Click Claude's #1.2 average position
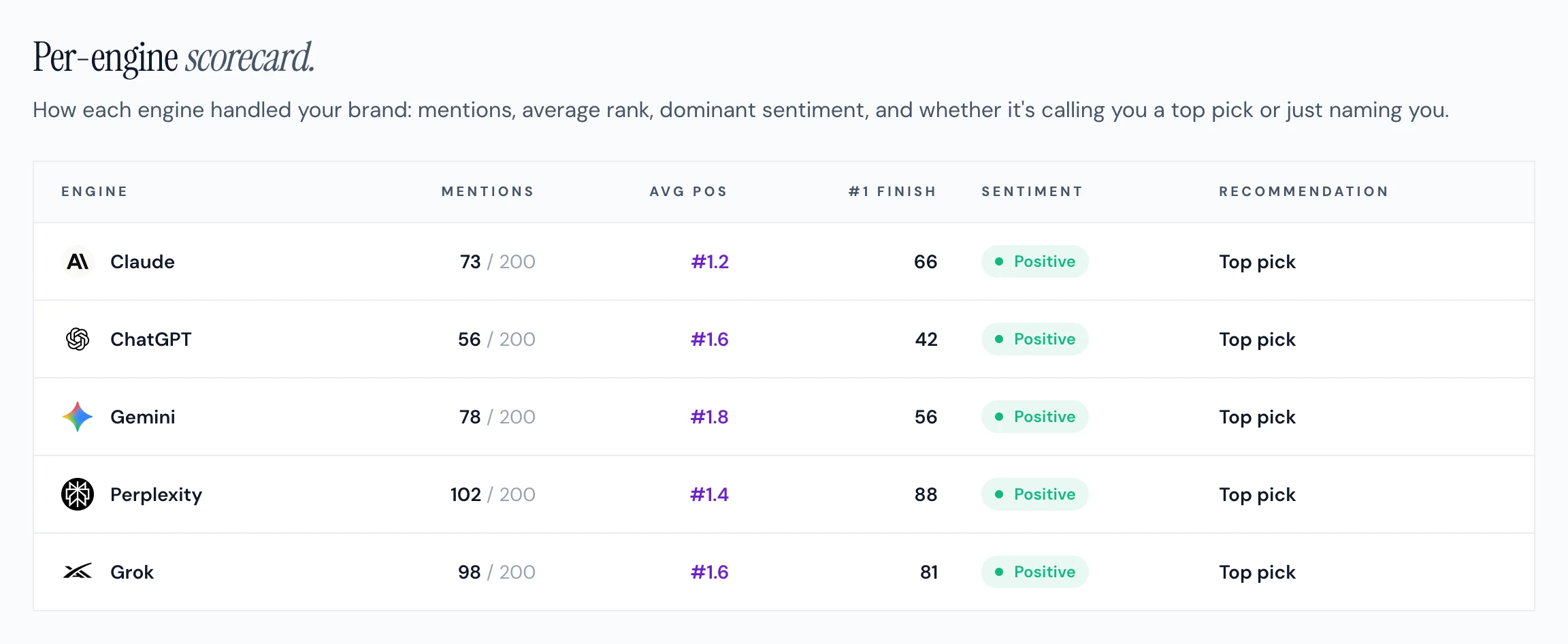The height and width of the screenshot is (644, 1568). (710, 261)
